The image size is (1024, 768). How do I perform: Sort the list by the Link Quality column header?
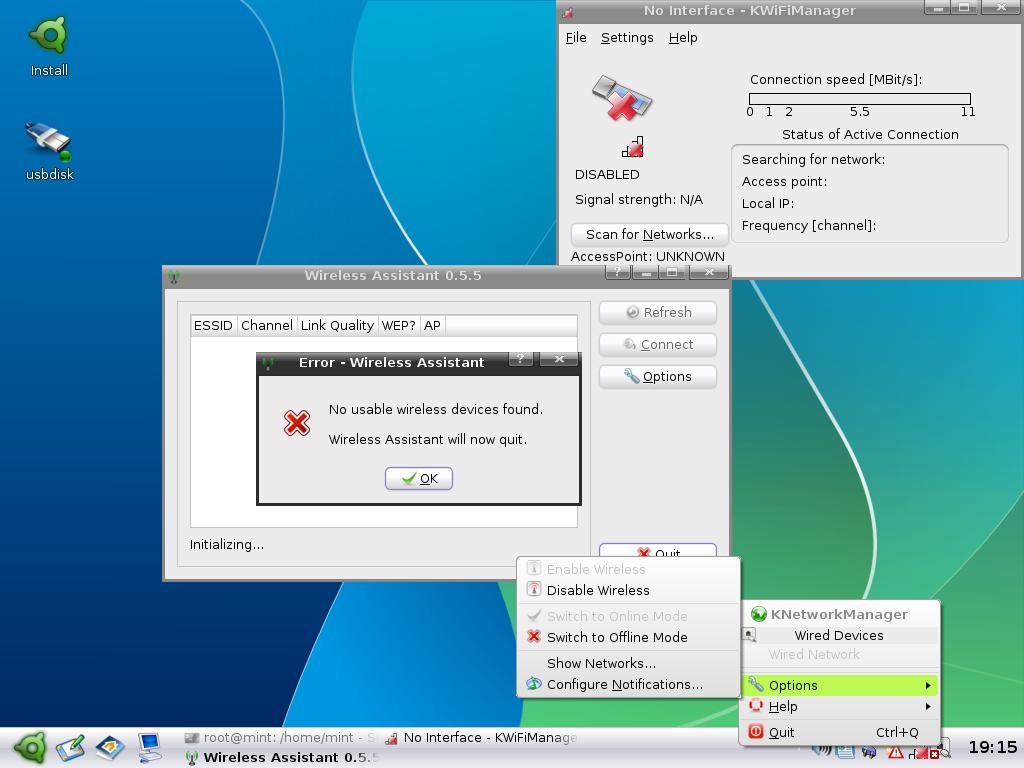(x=337, y=325)
